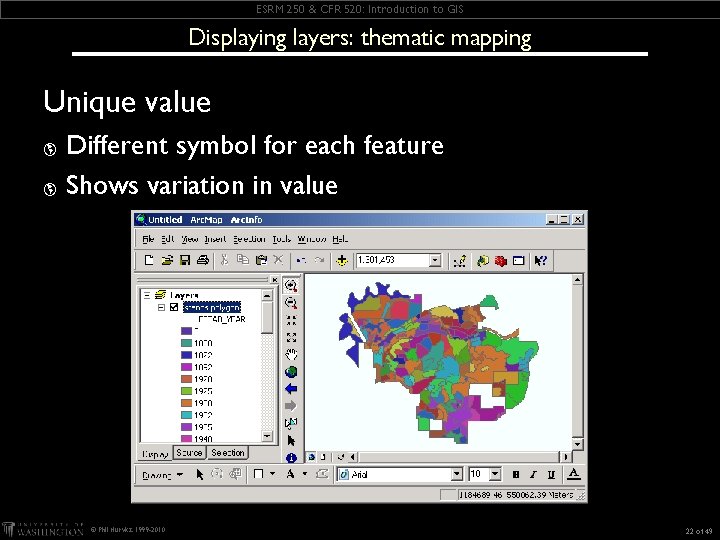This screenshot has height=540, width=720.
Task: Open the map scale dropdown
Action: click(x=435, y=260)
